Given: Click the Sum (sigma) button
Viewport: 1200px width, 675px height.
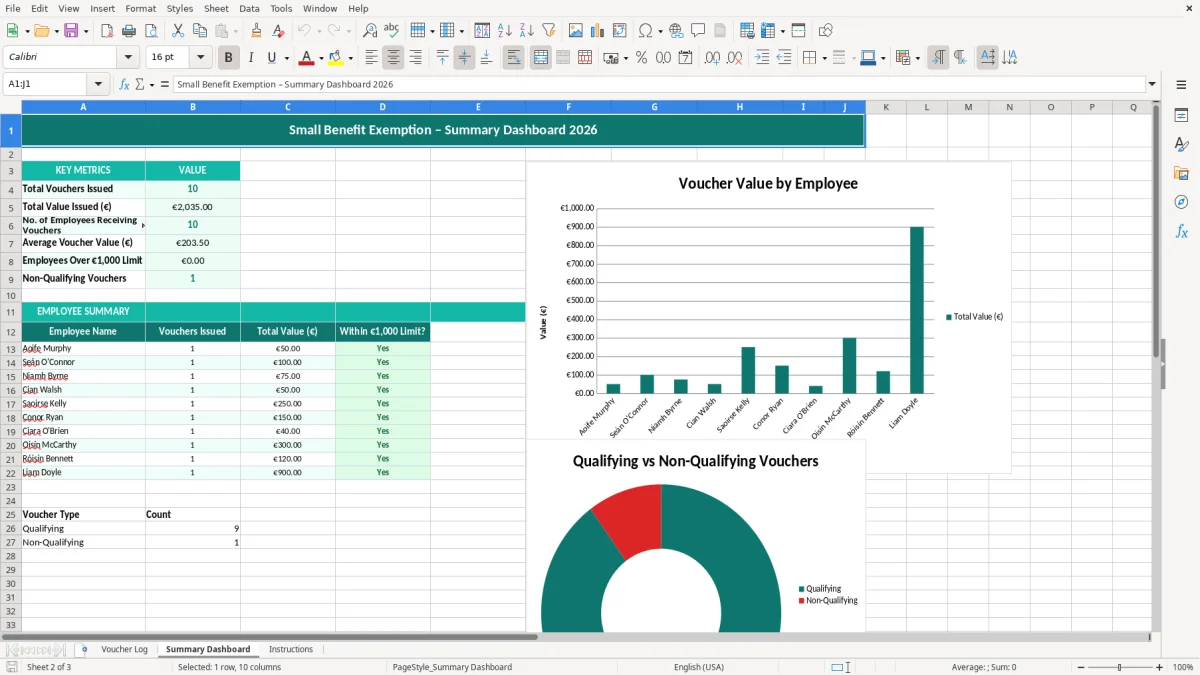Looking at the screenshot, I should [139, 85].
